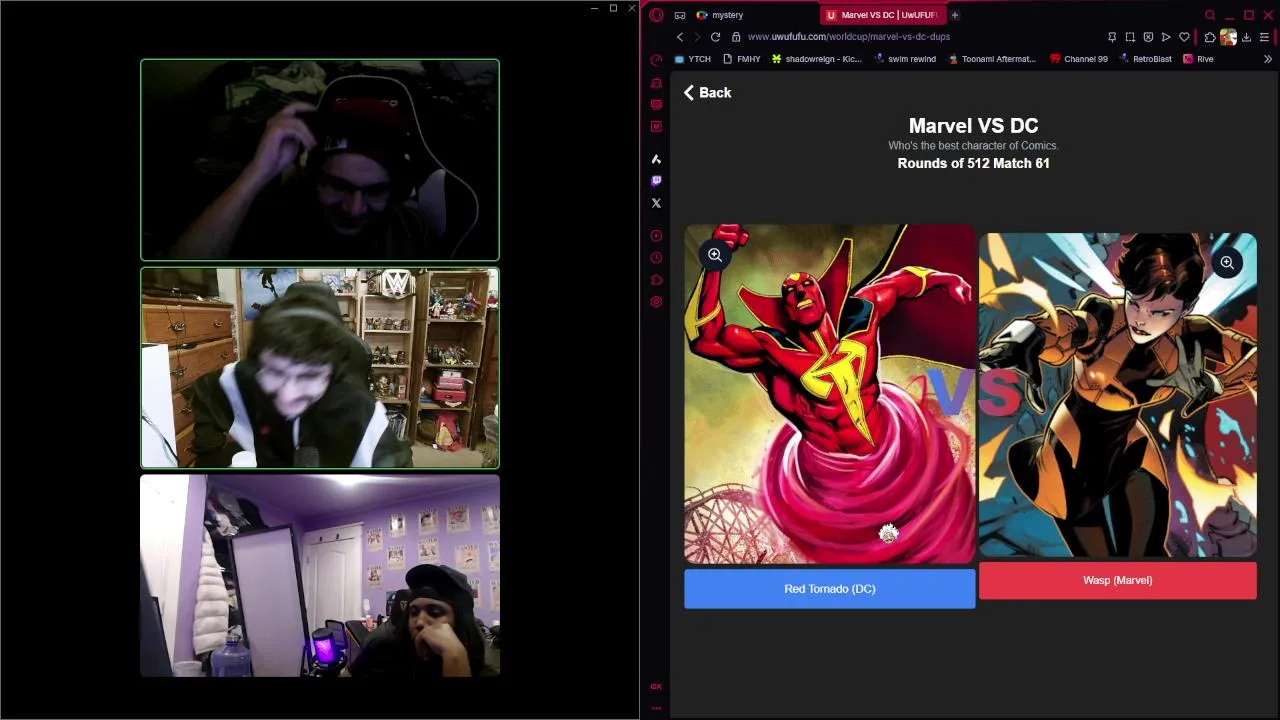Click the player send icon in toolbar
The width and height of the screenshot is (1280, 720).
tap(1166, 37)
